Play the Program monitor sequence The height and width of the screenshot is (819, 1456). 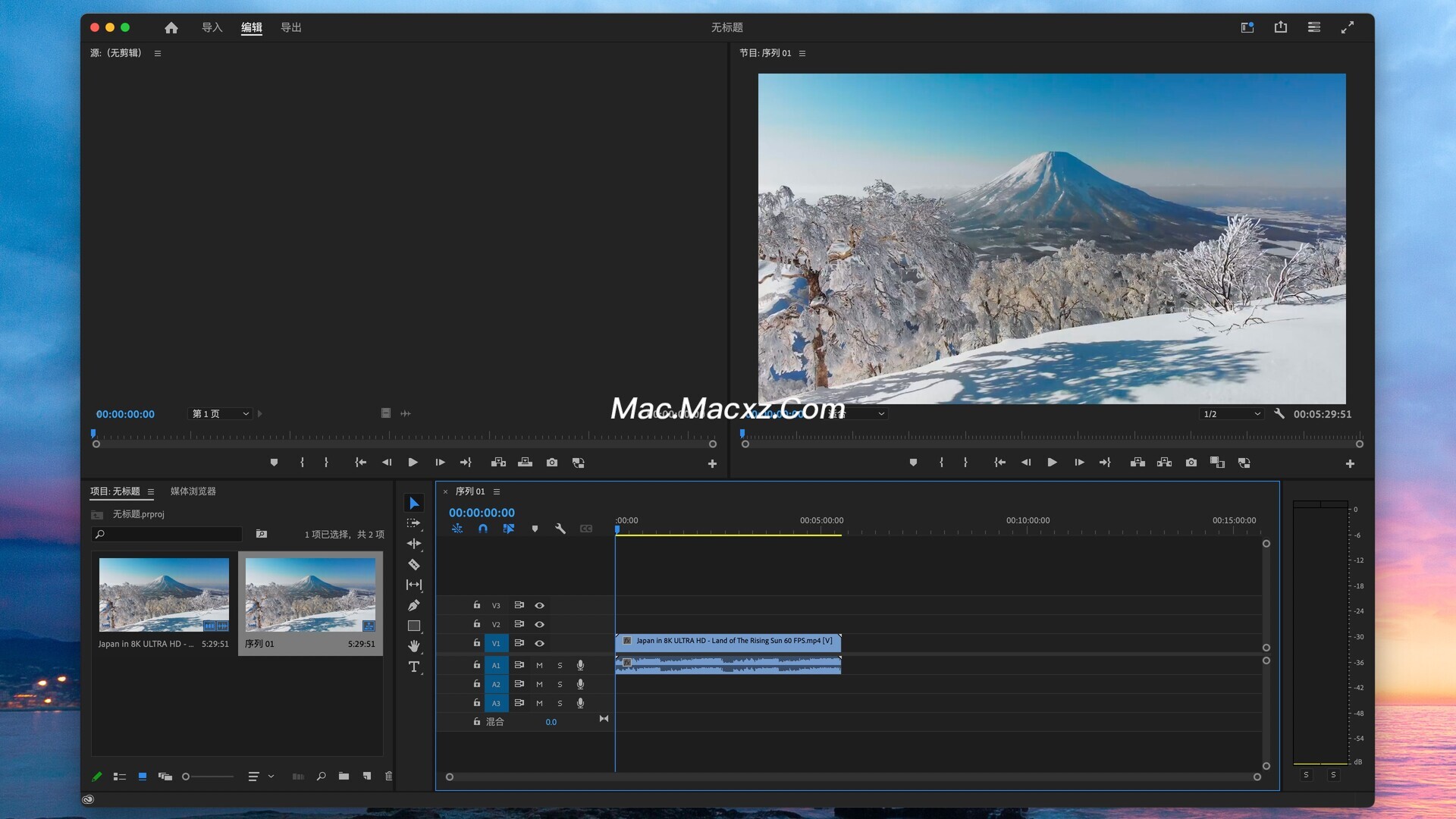(1052, 463)
